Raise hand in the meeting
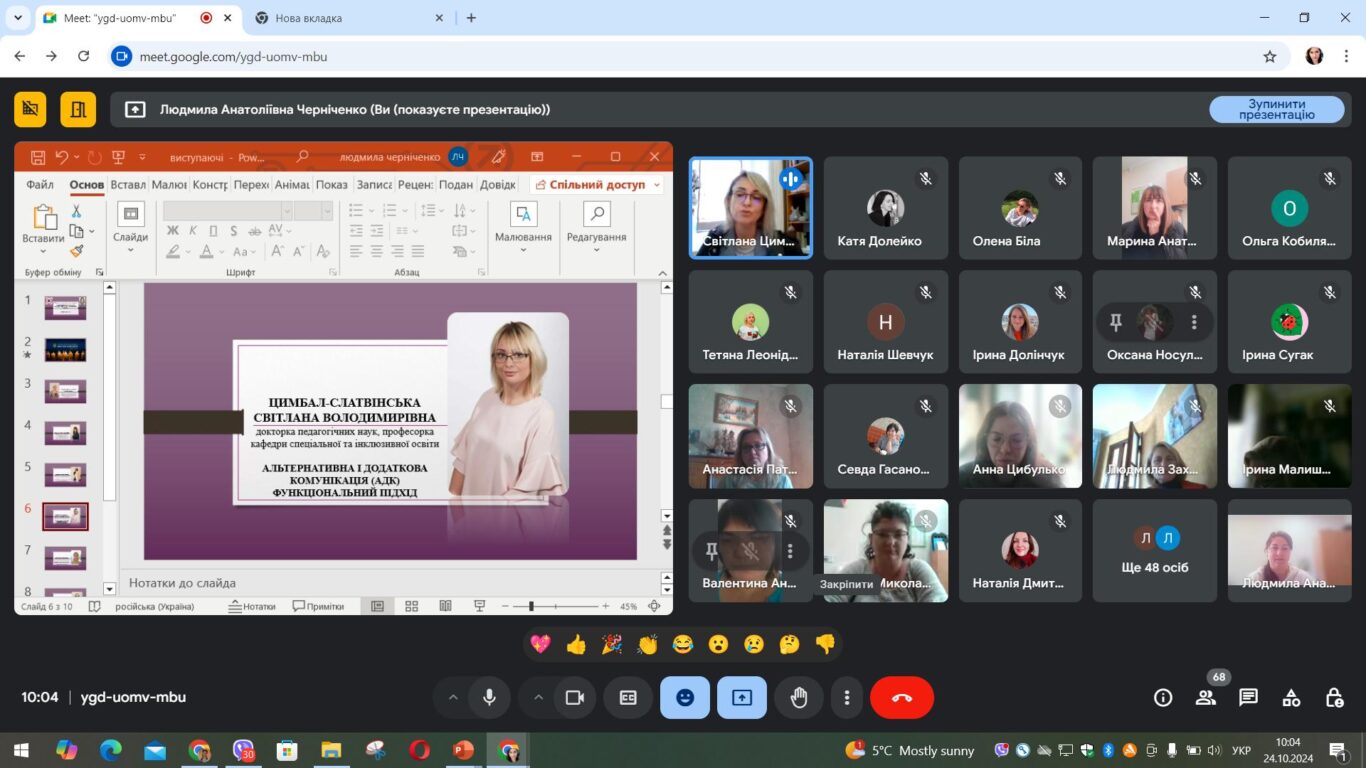 point(799,698)
